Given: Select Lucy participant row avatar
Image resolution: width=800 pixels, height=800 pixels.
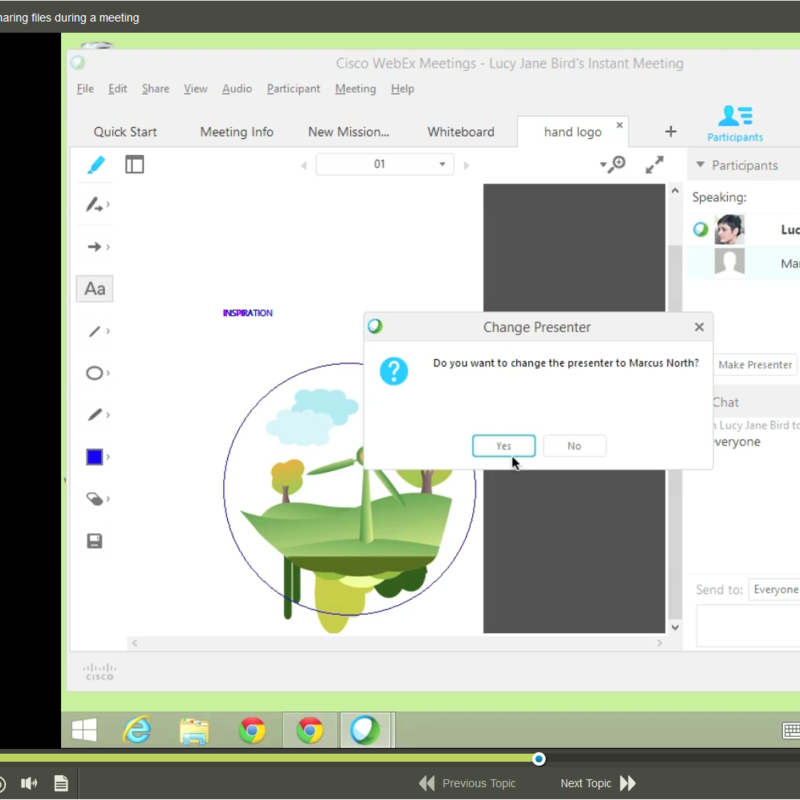Looking at the screenshot, I should 729,230.
